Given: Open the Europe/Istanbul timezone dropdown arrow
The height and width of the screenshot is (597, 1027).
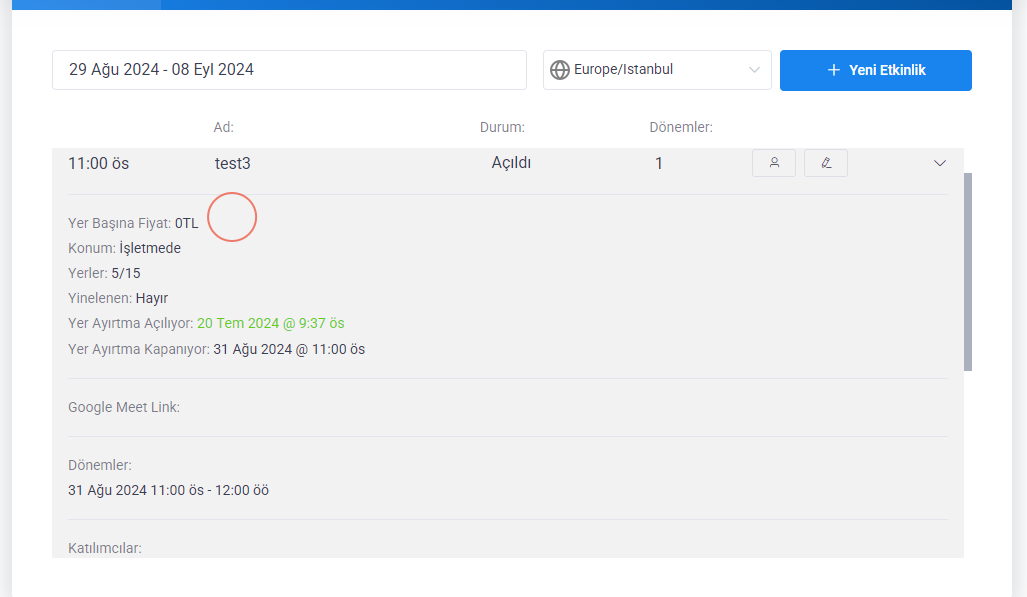Looking at the screenshot, I should (754, 70).
